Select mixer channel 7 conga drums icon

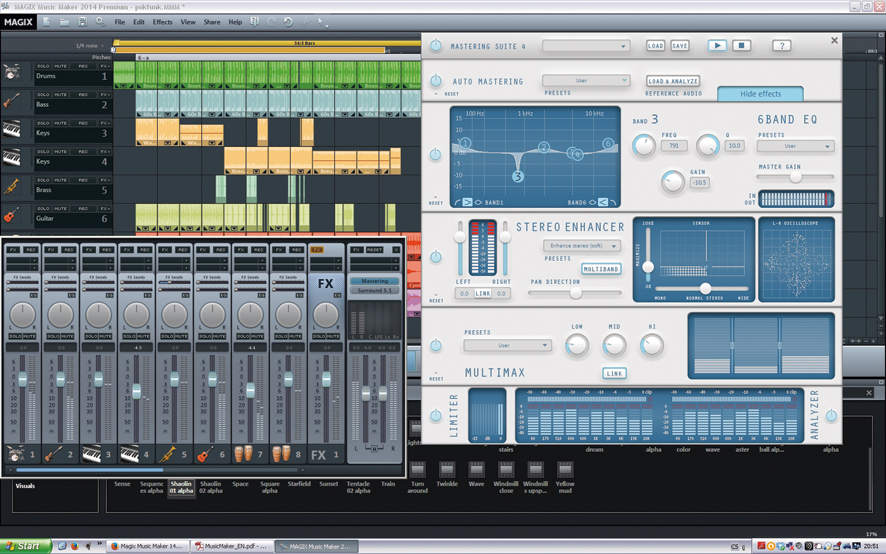pos(244,454)
